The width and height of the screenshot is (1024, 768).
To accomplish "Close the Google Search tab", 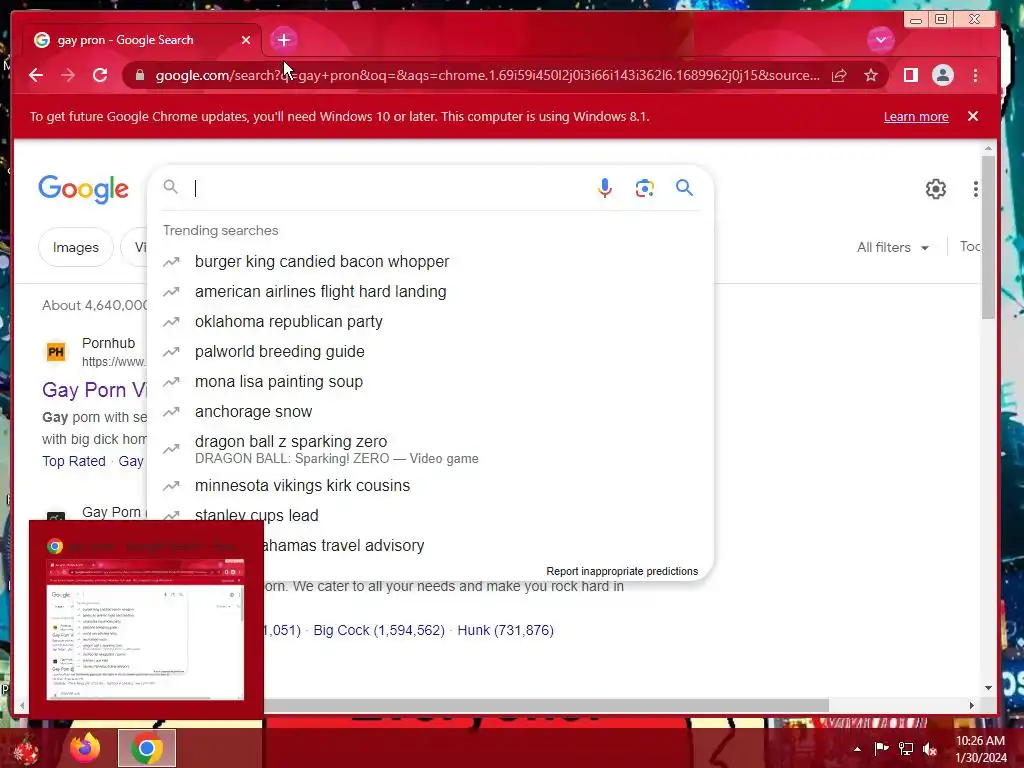I will tap(246, 40).
